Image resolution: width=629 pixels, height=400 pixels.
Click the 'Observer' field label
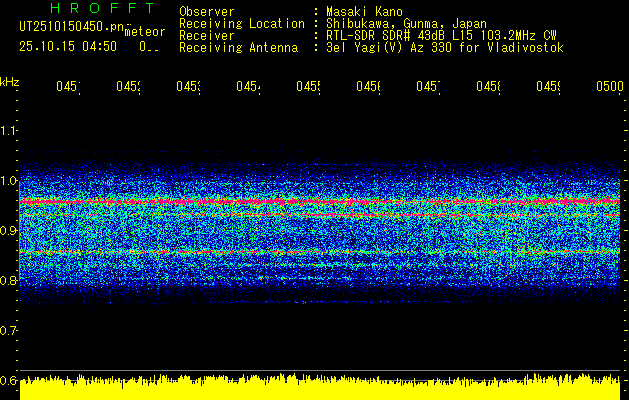pyautogui.click(x=207, y=12)
